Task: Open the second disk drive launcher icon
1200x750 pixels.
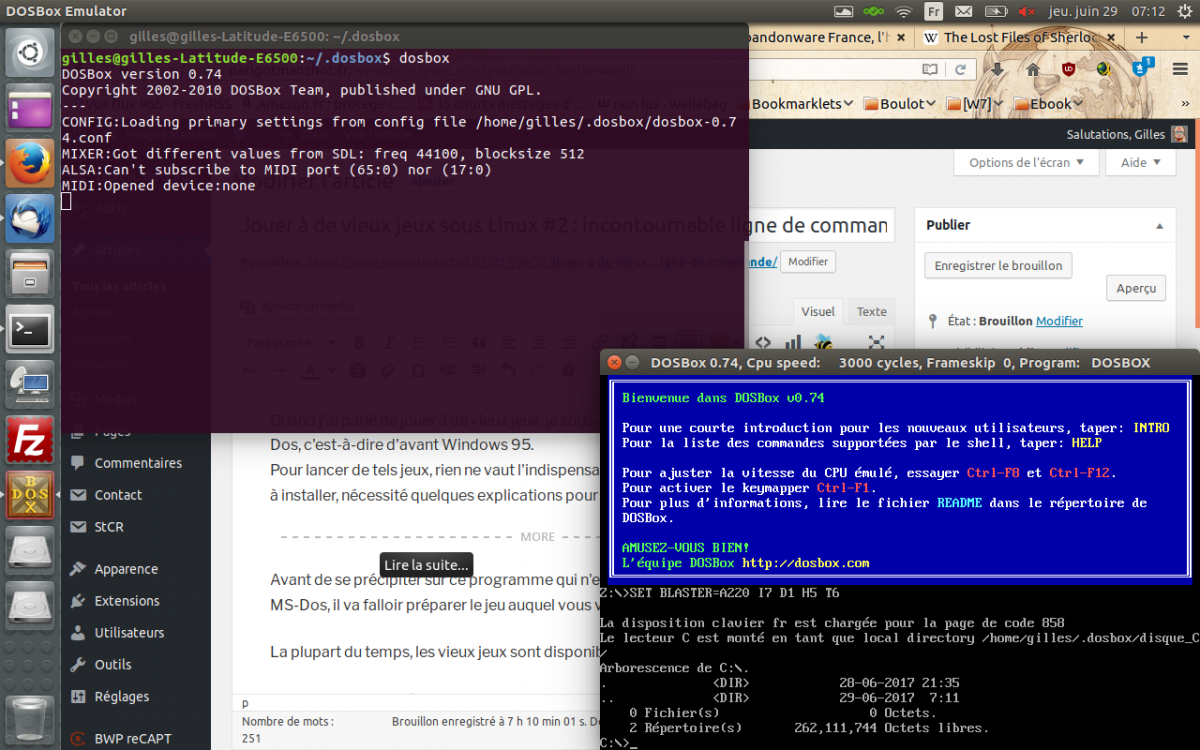Action: click(x=30, y=605)
